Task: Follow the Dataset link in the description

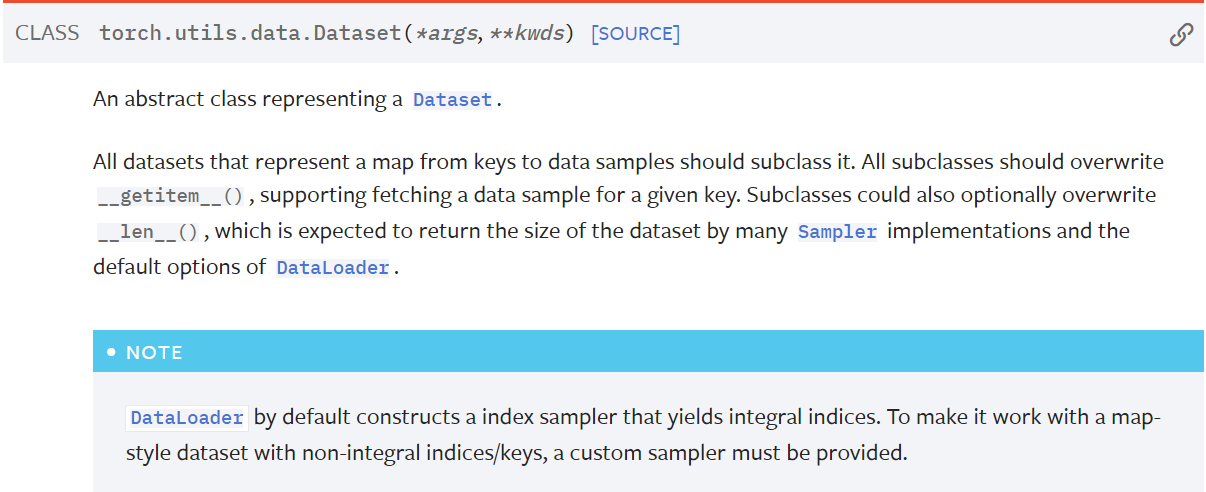Action: [x=452, y=100]
